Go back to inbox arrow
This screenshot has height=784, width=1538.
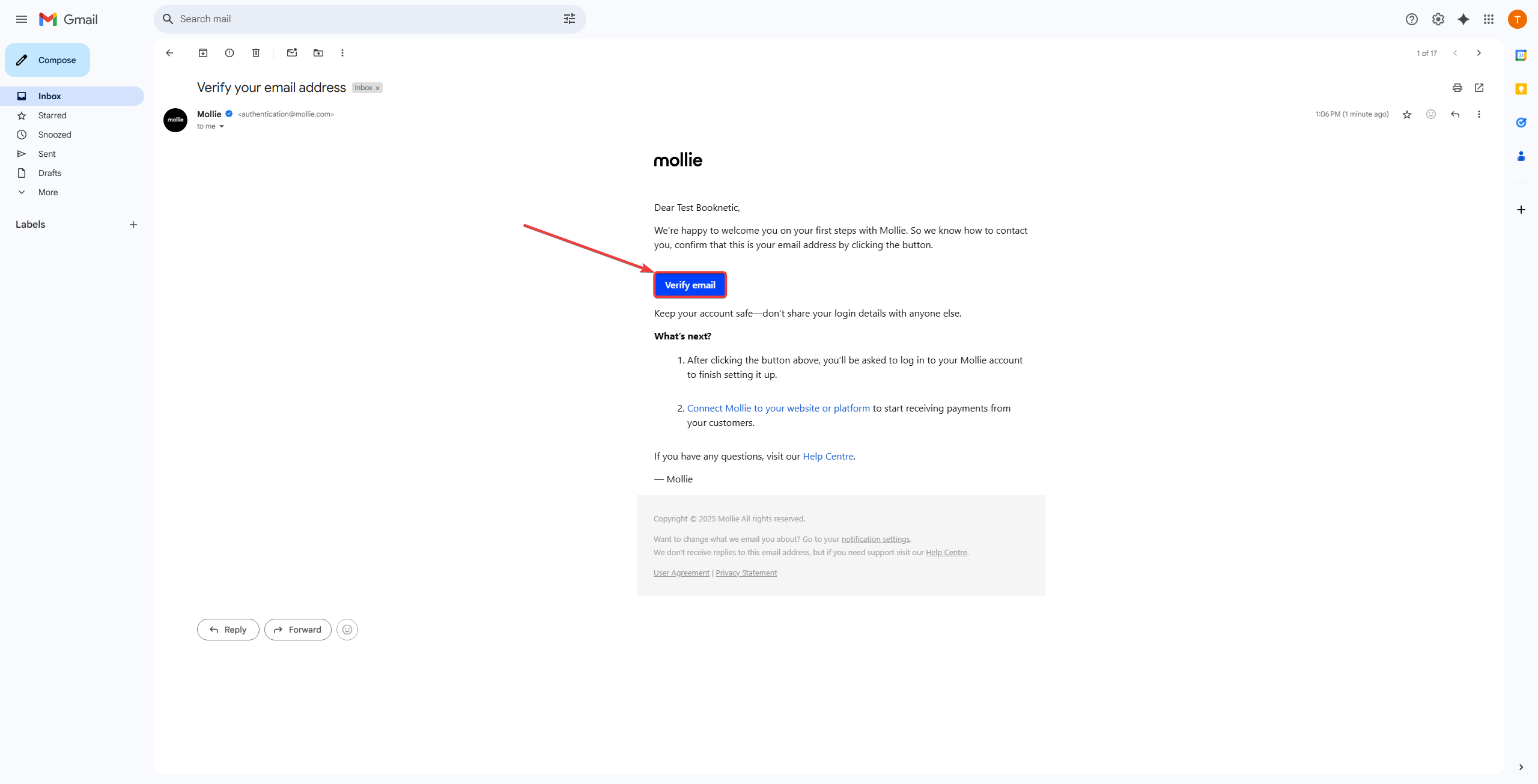tap(169, 53)
